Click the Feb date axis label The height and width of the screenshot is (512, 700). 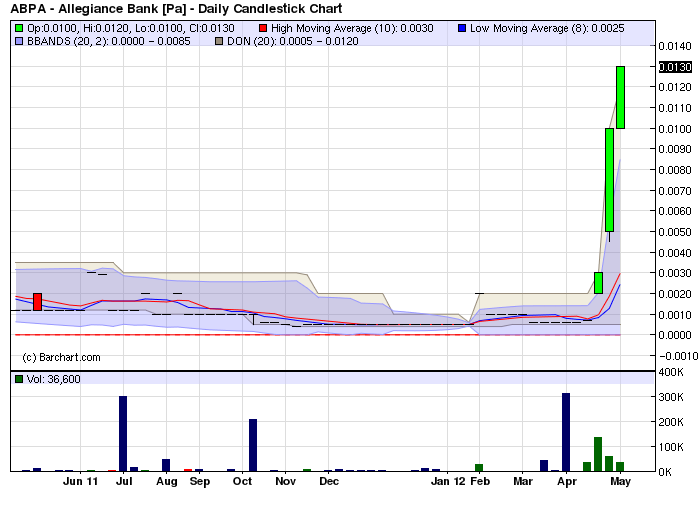pyautogui.click(x=480, y=481)
